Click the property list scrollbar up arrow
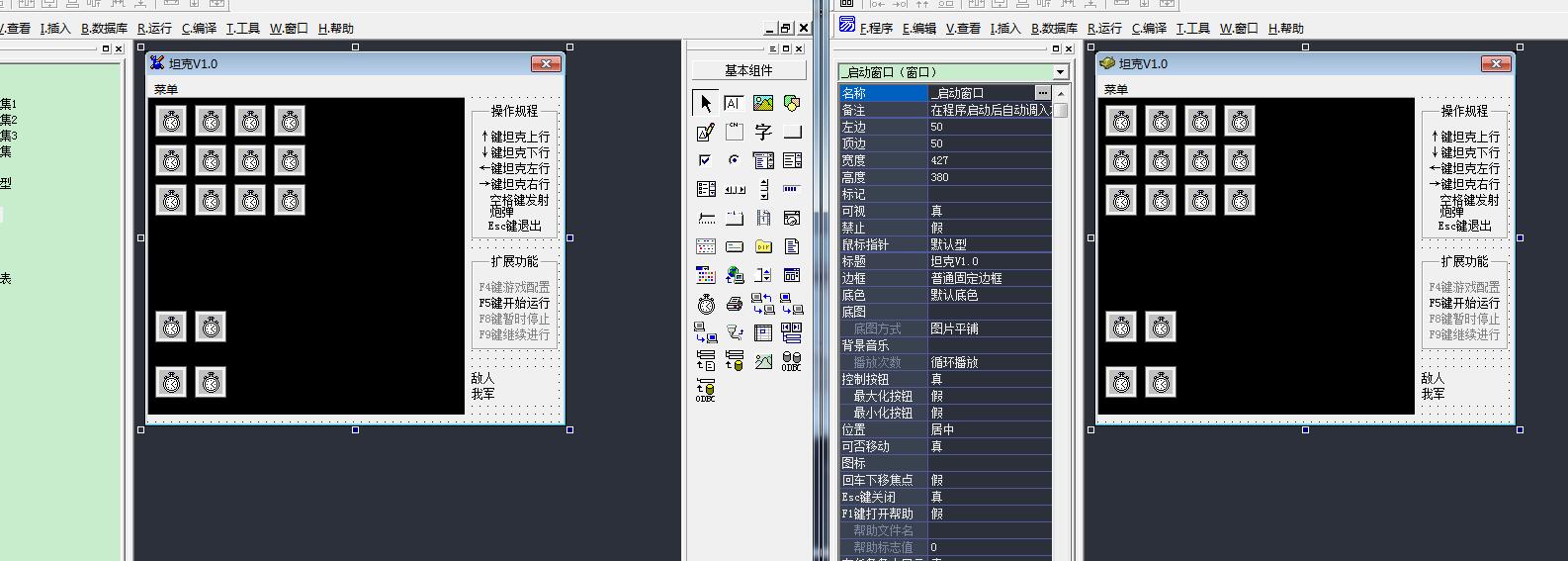 coord(1061,93)
